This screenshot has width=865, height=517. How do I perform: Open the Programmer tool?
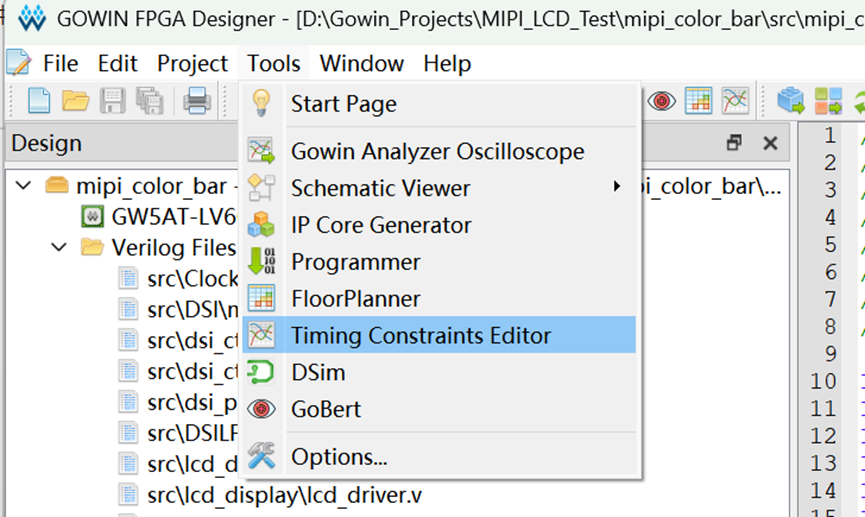pyautogui.click(x=439, y=262)
